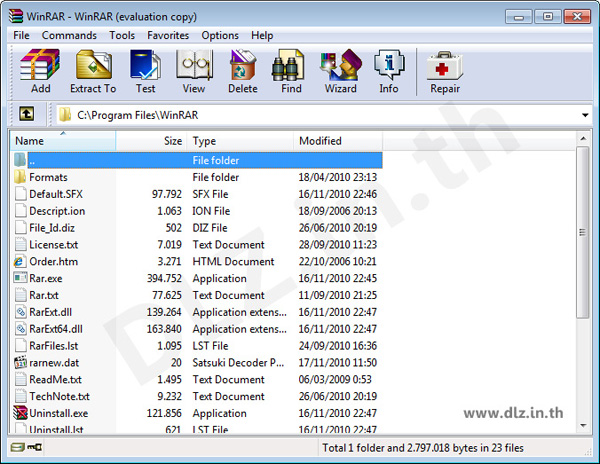The width and height of the screenshot is (600, 464).
Task: Click the Repair first-aid toolbar icon
Action: pos(445,66)
